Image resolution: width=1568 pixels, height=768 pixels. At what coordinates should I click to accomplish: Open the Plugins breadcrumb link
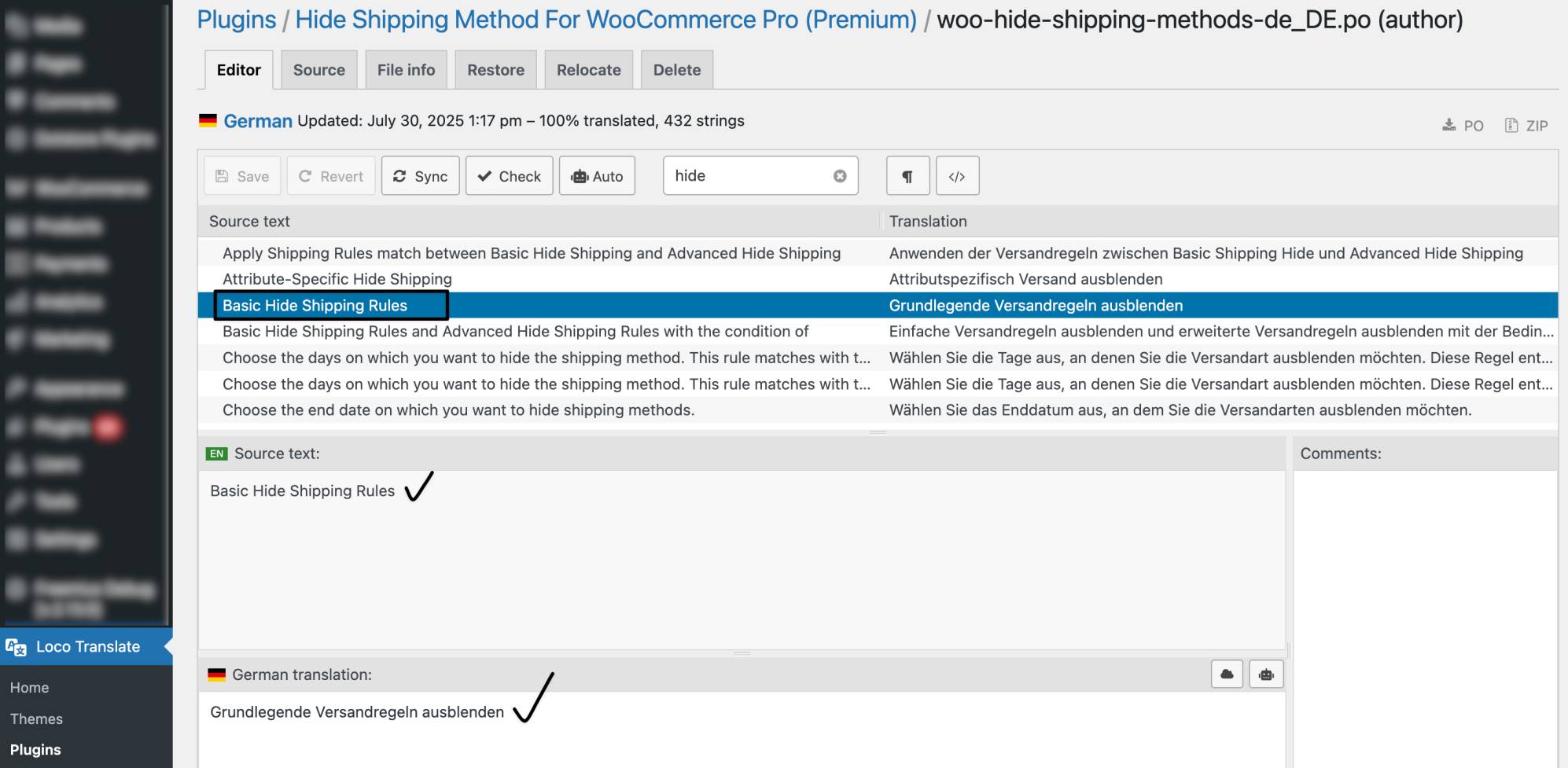(x=237, y=20)
